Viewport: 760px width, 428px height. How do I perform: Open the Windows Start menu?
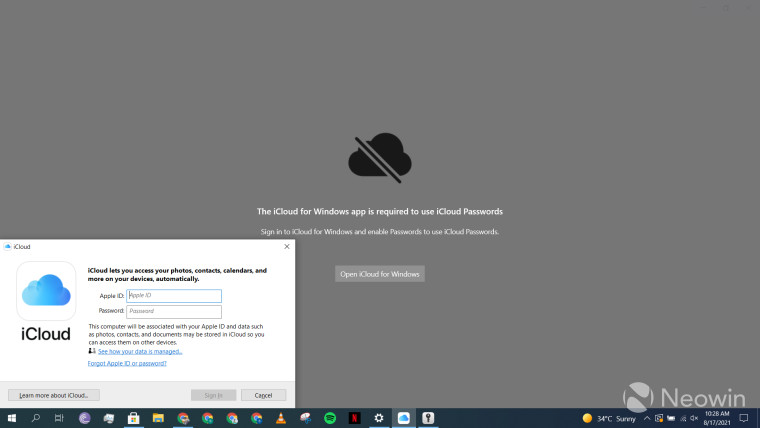12,418
